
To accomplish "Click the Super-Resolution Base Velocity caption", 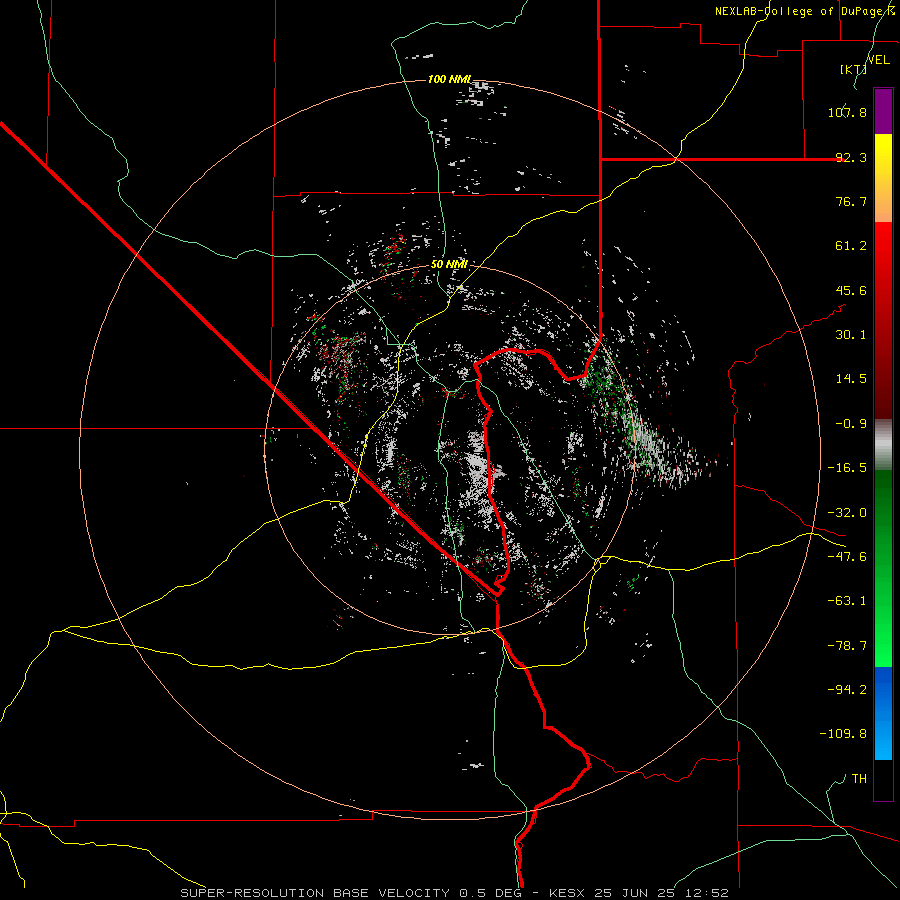I will (x=454, y=893).
